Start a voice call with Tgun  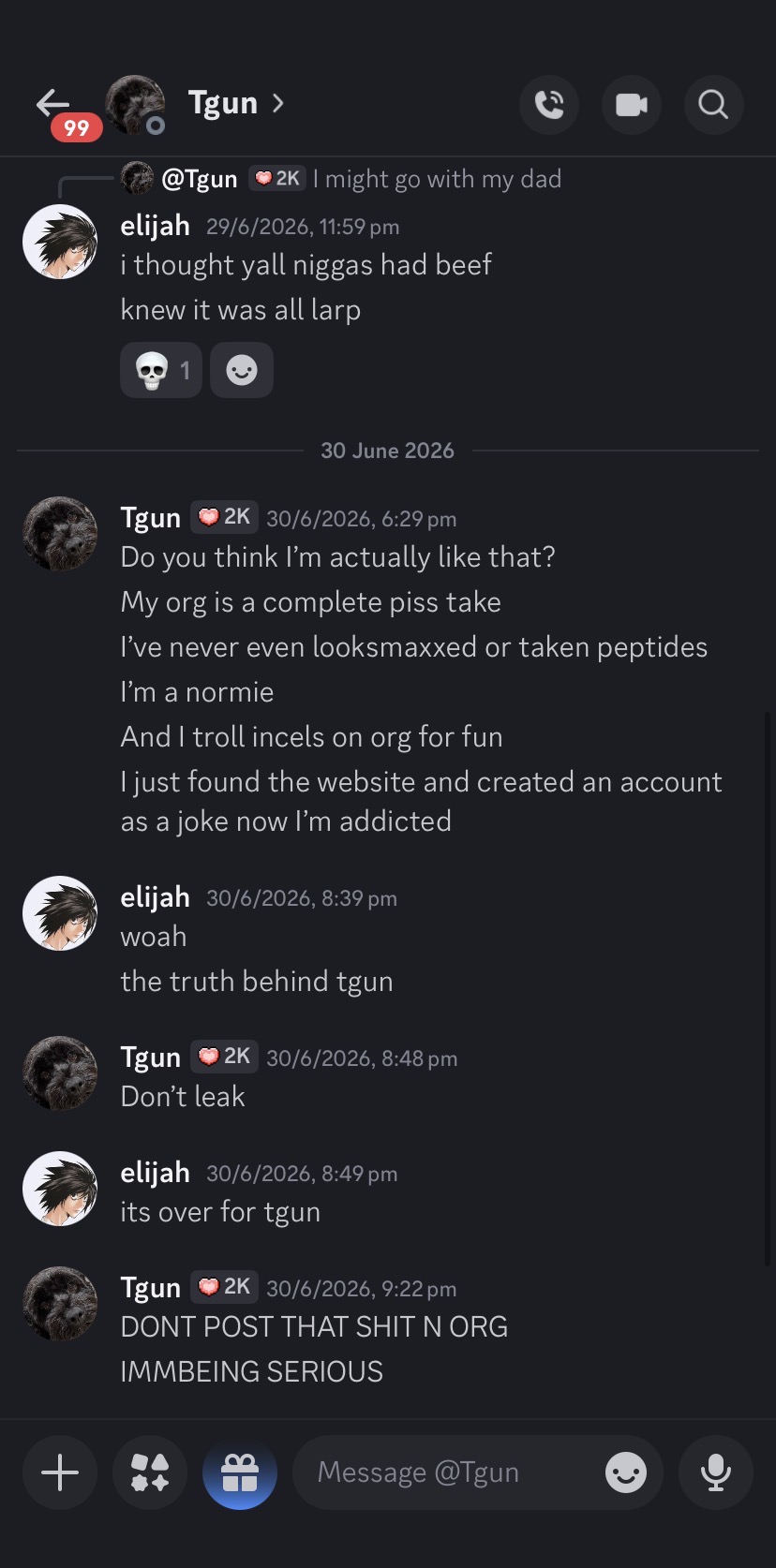point(549,105)
